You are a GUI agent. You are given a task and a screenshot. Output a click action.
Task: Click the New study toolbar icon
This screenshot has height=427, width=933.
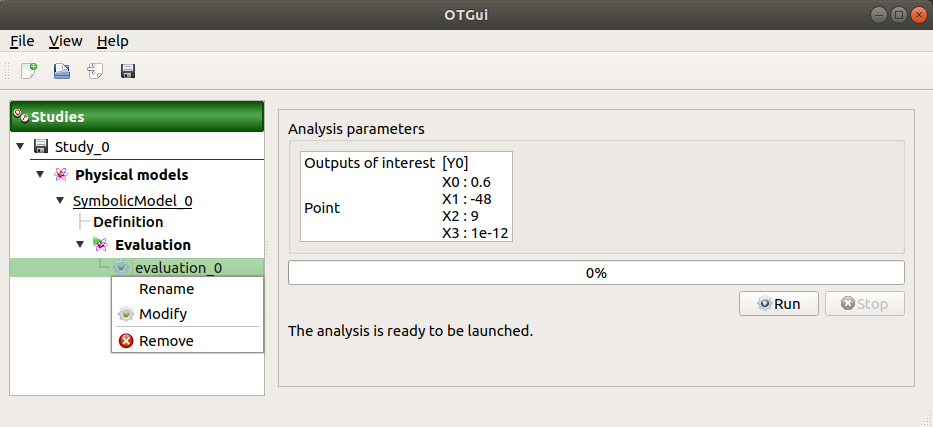point(29,71)
